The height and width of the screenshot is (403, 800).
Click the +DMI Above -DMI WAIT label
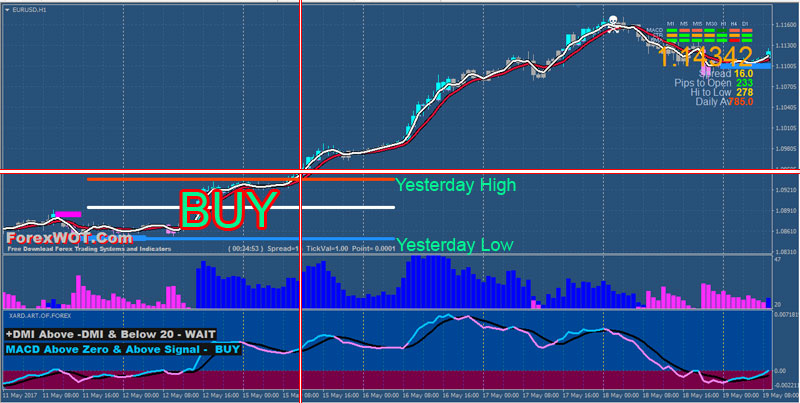tap(111, 334)
